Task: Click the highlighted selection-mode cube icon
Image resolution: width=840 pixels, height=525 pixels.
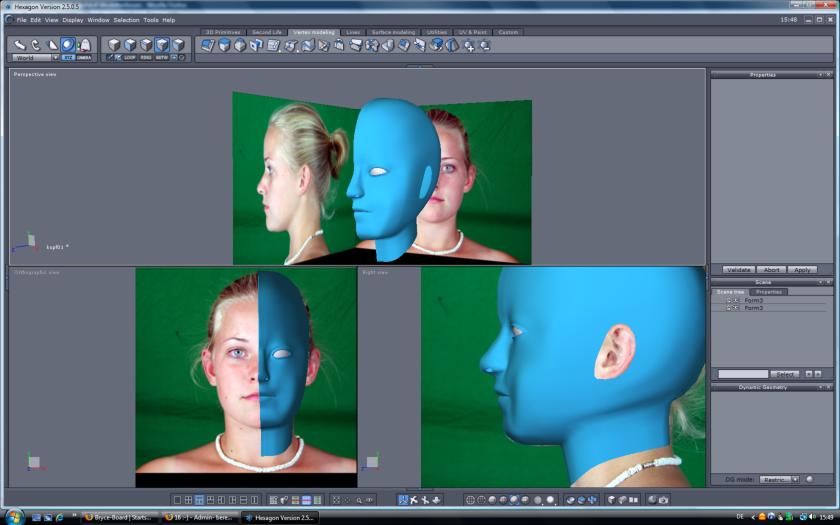Action: pos(162,44)
